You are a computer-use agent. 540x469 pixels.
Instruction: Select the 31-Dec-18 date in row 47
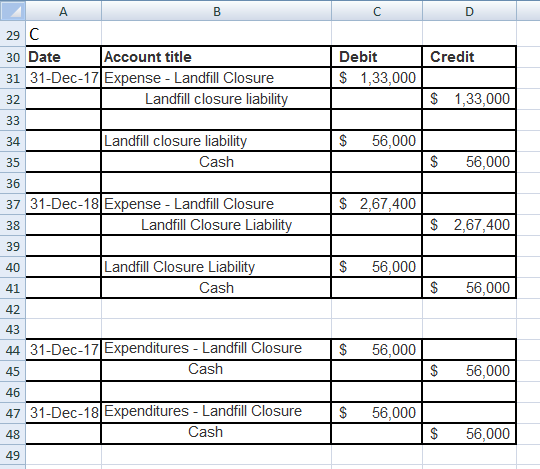coord(63,413)
